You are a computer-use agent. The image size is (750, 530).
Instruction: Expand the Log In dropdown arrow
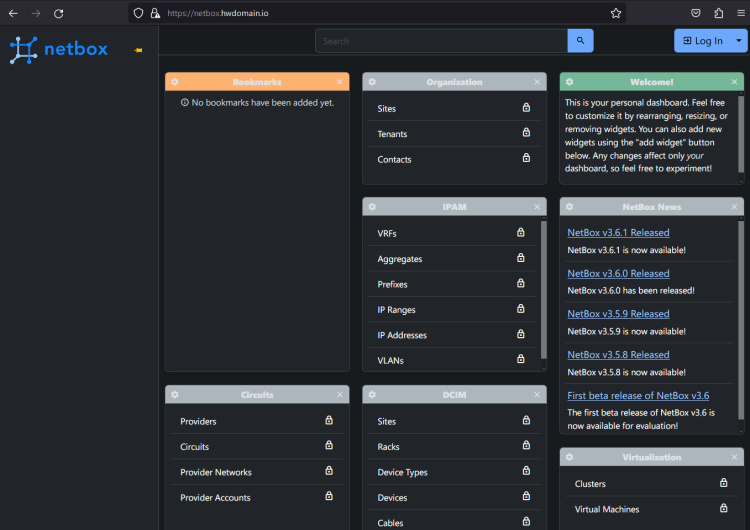(738, 41)
